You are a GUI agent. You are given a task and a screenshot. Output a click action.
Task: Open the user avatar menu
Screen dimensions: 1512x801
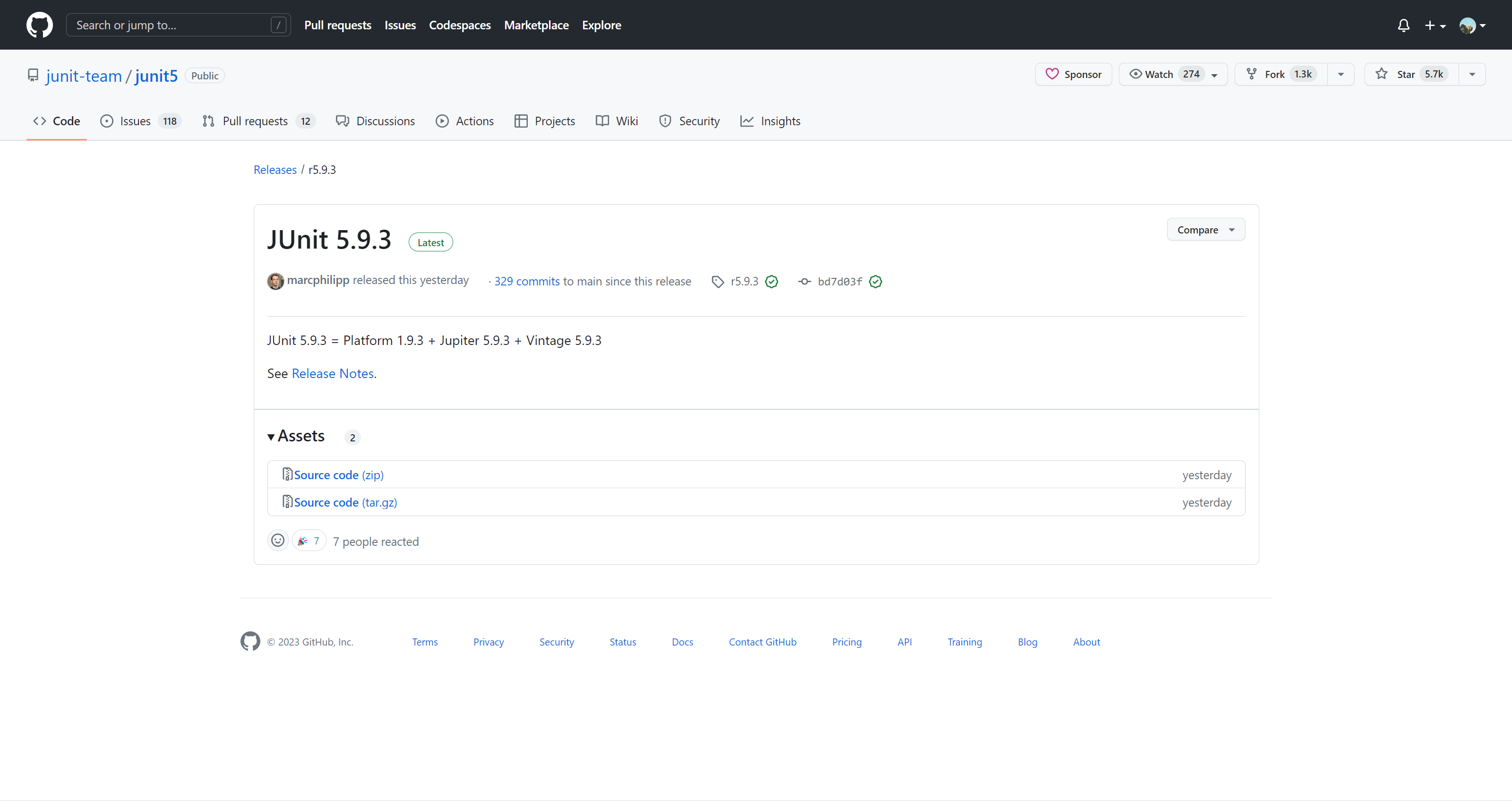(x=1472, y=25)
